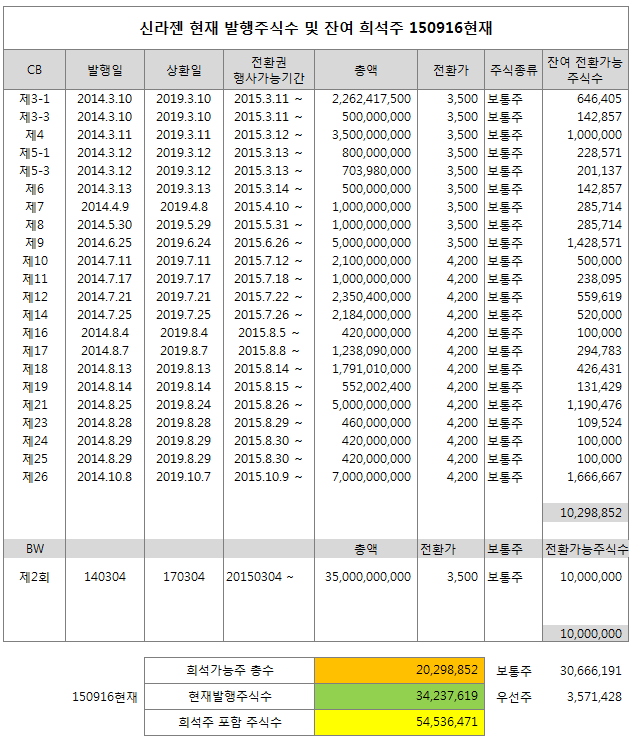Click the share count '1,428,571'

(x=594, y=243)
